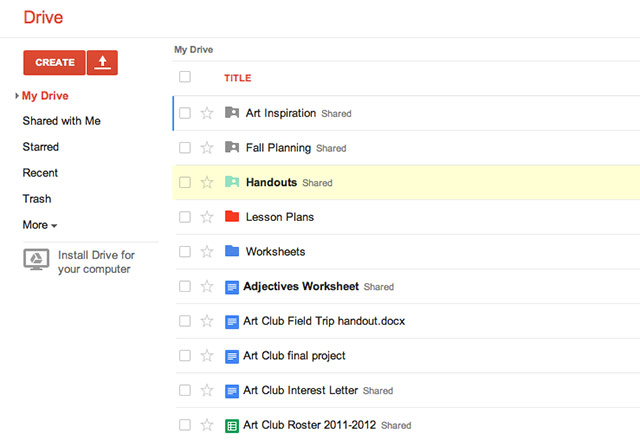The image size is (640, 440).
Task: Click the red Lesson Plans folder icon
Action: [x=232, y=217]
